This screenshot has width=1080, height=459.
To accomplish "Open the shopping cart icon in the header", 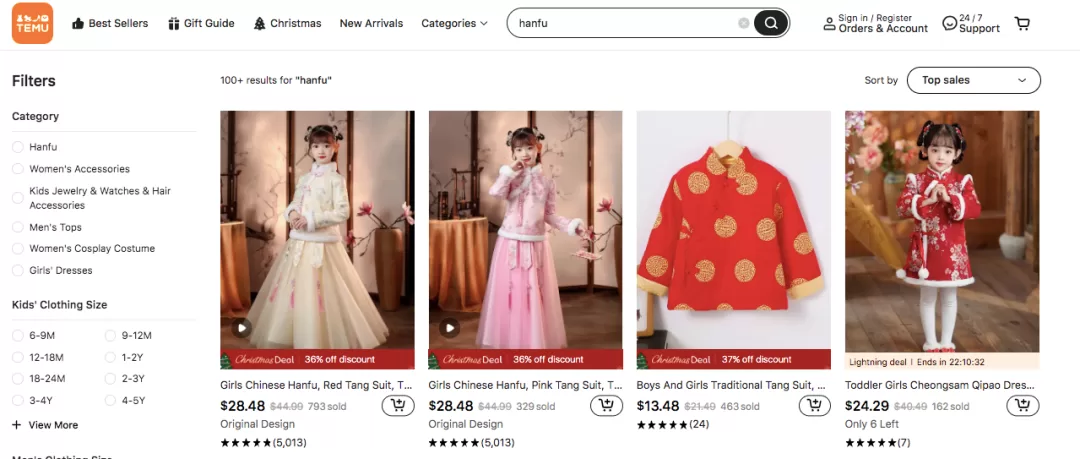I will (x=1022, y=23).
